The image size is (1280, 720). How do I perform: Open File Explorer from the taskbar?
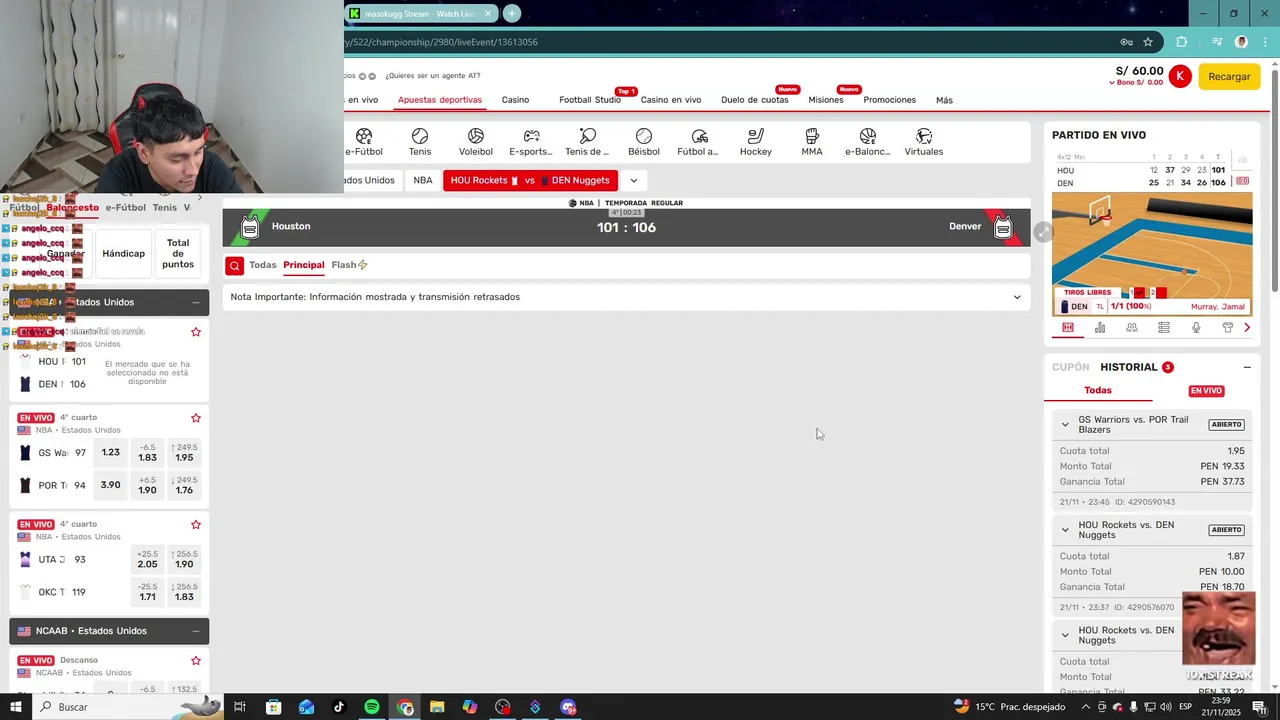tap(437, 707)
